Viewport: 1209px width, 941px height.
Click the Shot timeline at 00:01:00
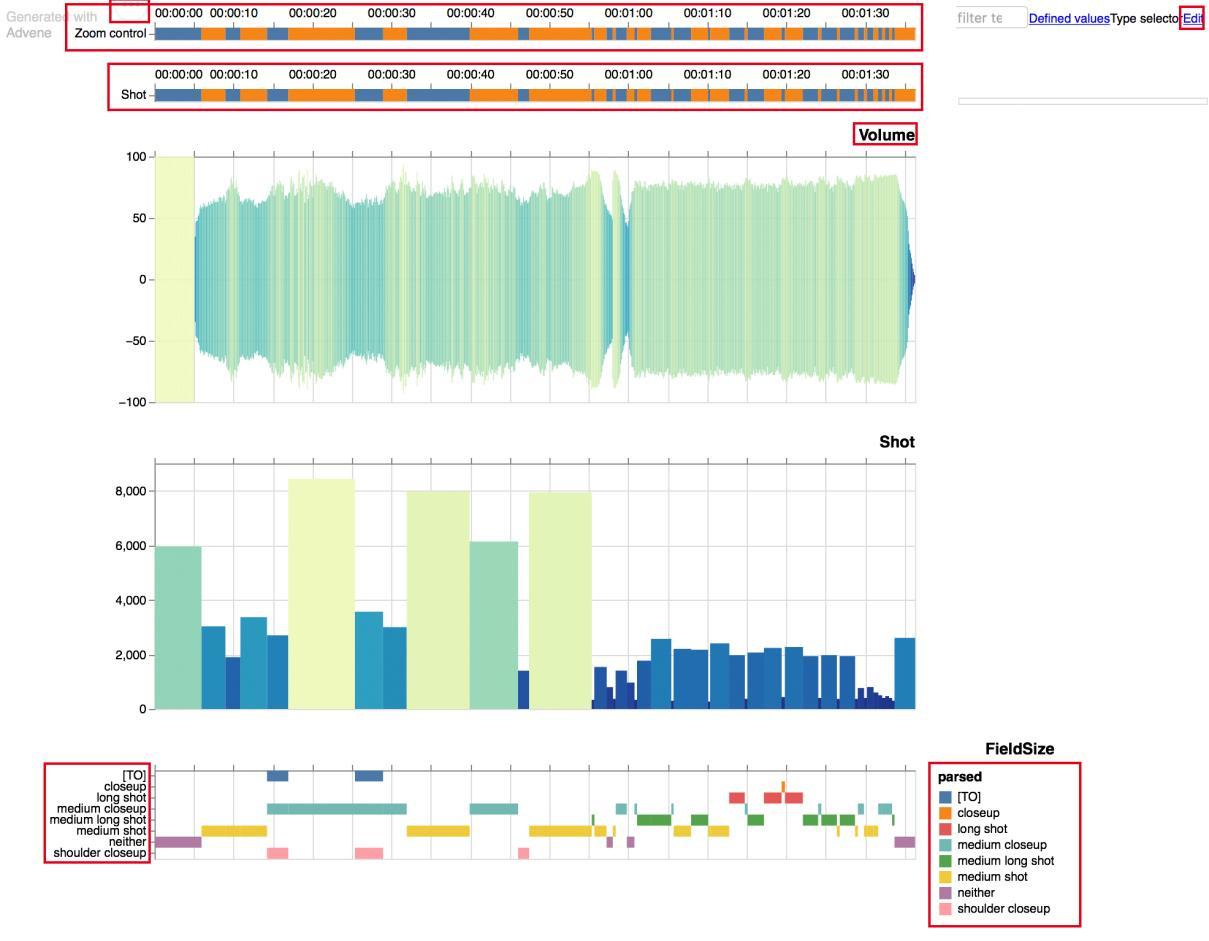[629, 95]
